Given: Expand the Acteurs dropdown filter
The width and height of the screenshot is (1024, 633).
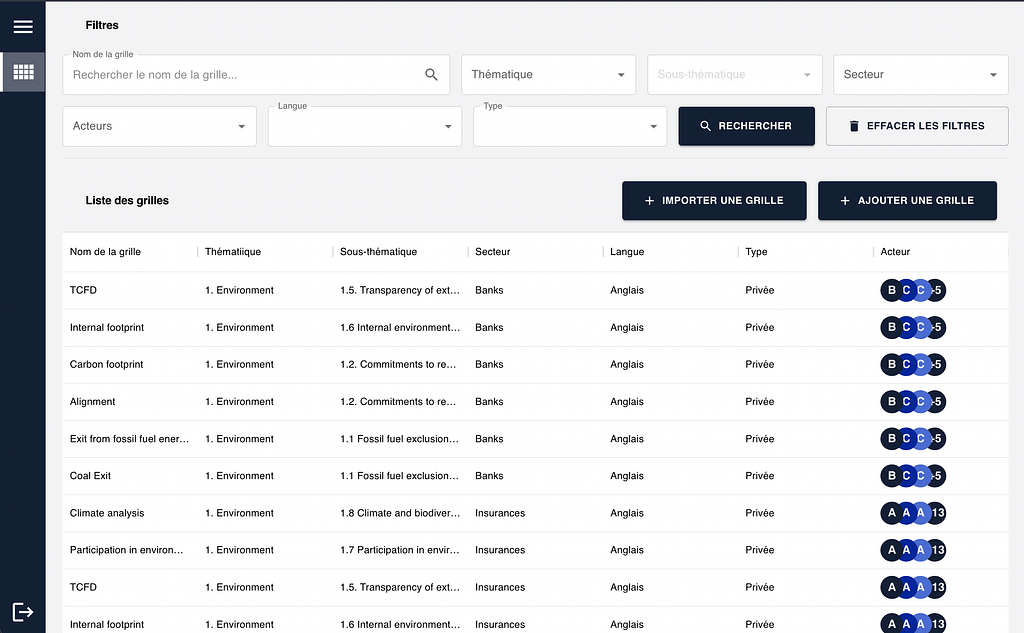Looking at the screenshot, I should click(159, 127).
